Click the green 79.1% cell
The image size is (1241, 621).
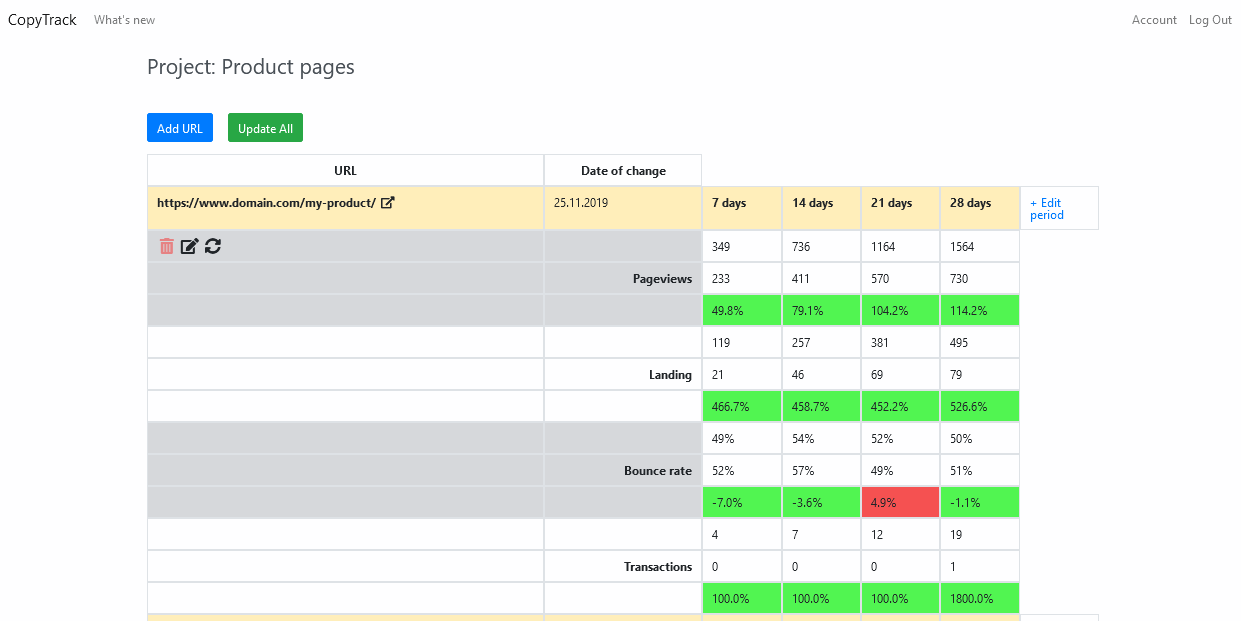click(x=821, y=310)
